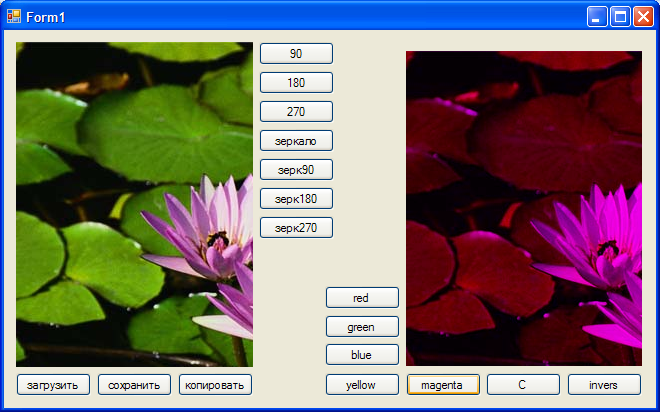Apply the 270 rotation button
This screenshot has height=412, width=660.
point(296,112)
